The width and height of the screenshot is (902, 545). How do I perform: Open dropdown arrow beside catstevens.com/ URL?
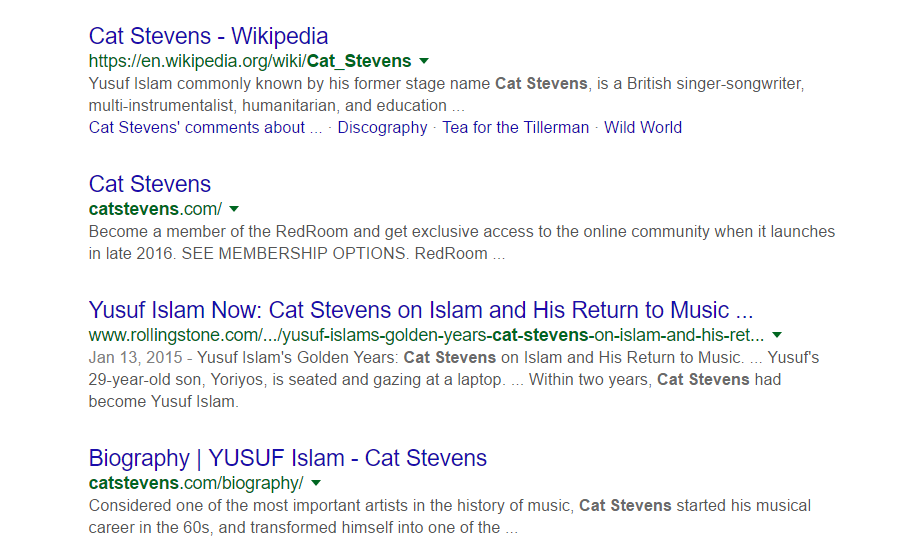coord(234,209)
